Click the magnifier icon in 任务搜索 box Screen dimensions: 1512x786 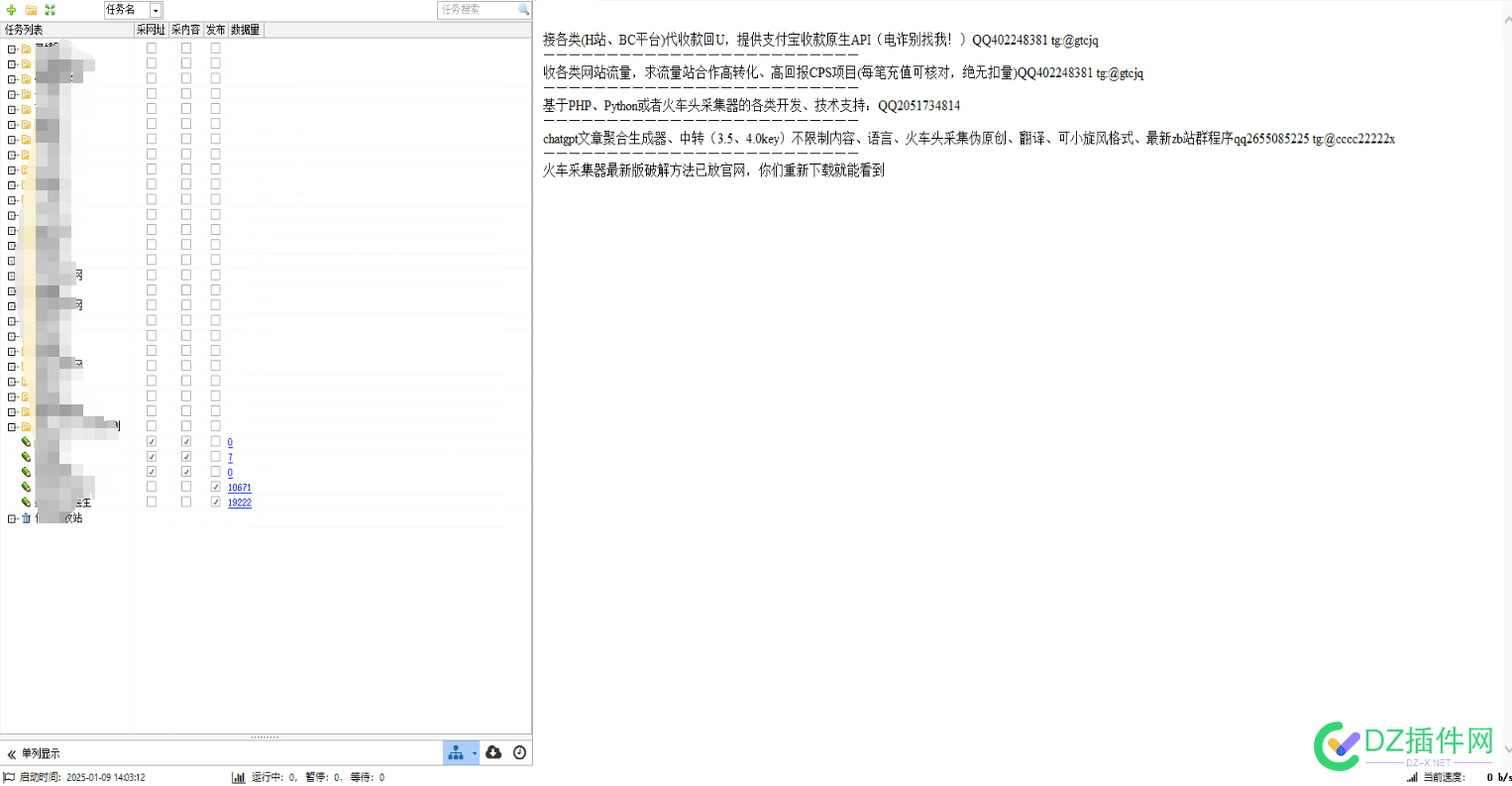click(523, 9)
